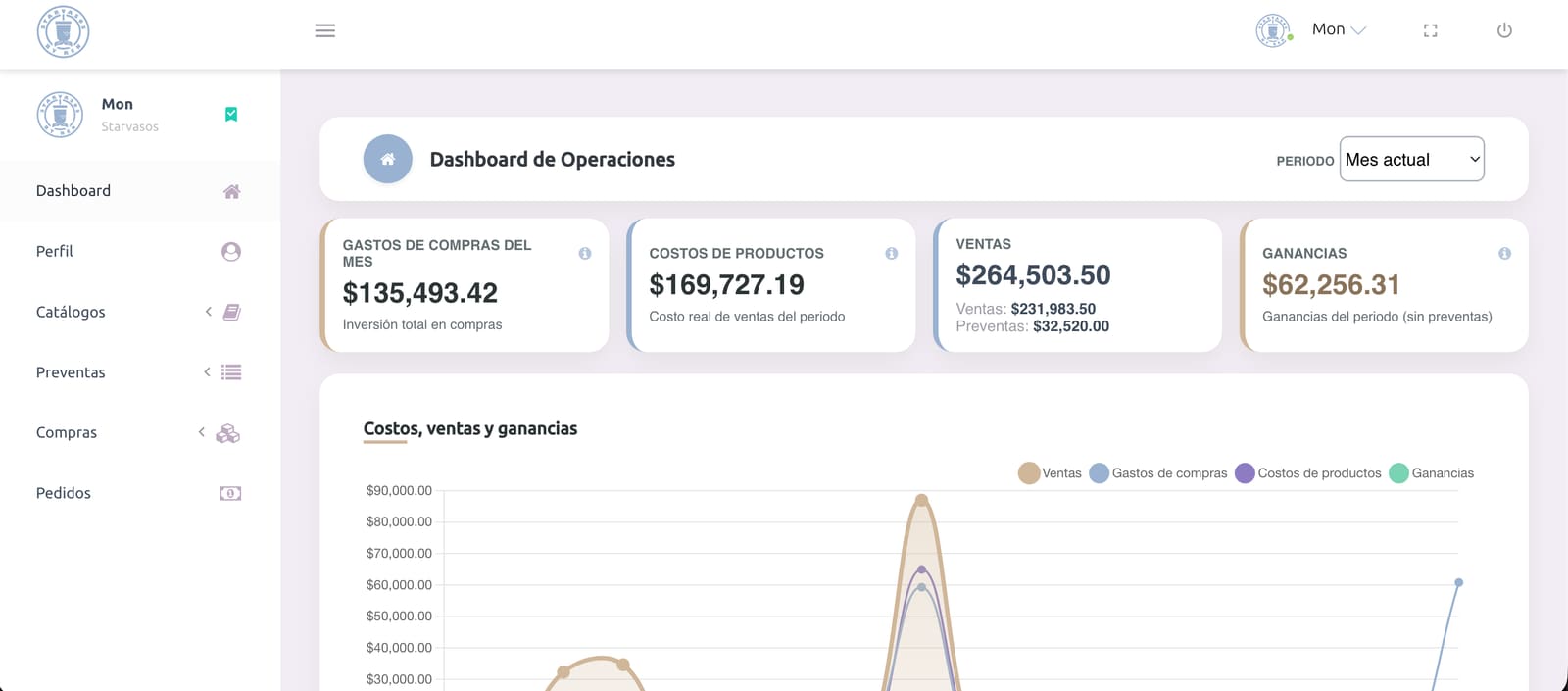Screen dimensions: 1568x691
Task: Click the user circle icon beside Perfil
Action: pyautogui.click(x=231, y=252)
